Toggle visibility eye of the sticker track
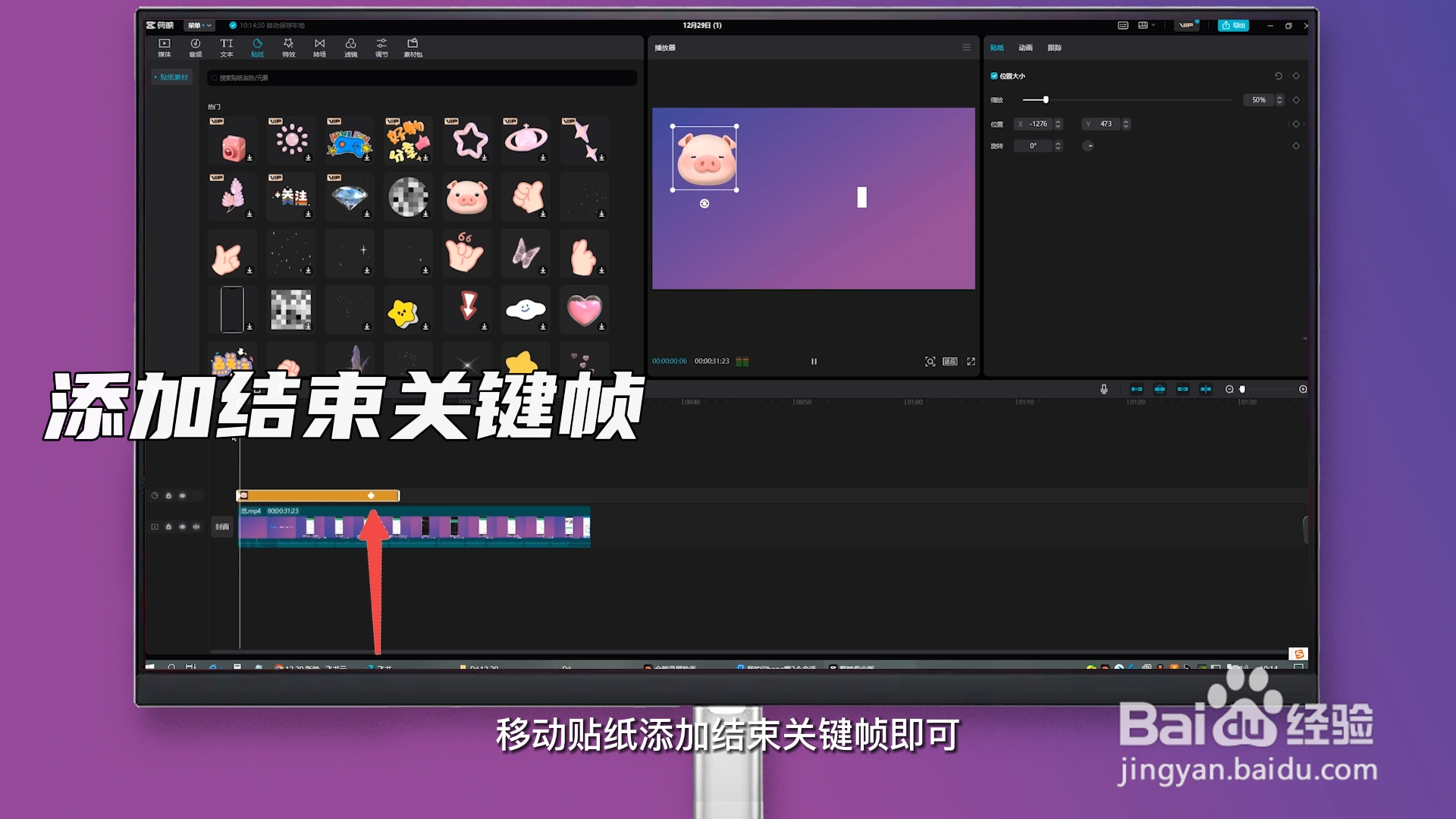Viewport: 1456px width, 819px height. [182, 496]
